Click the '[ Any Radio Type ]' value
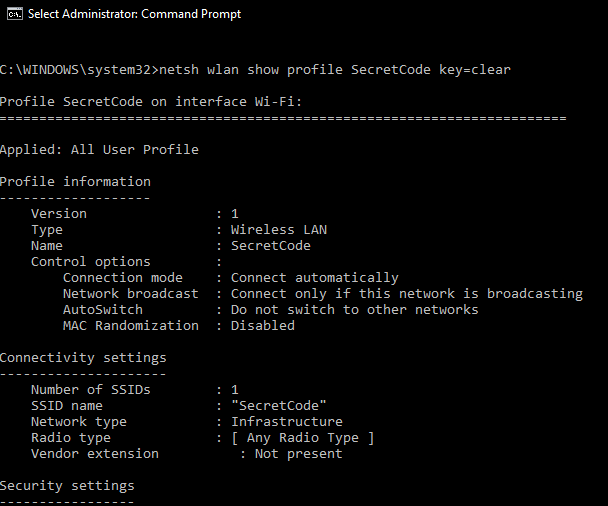 (302, 438)
